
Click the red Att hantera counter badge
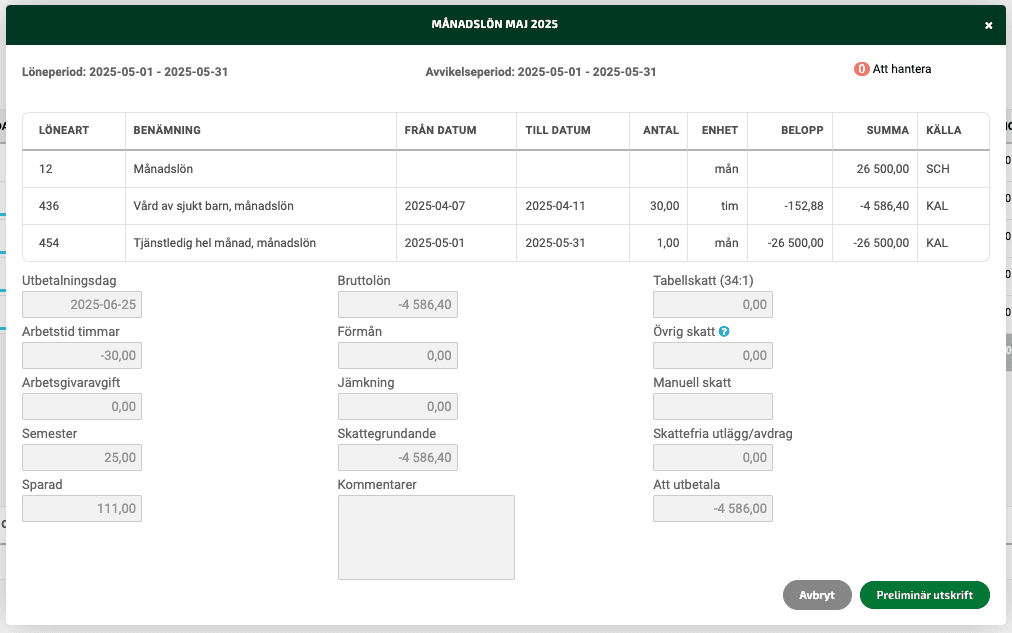pos(862,69)
